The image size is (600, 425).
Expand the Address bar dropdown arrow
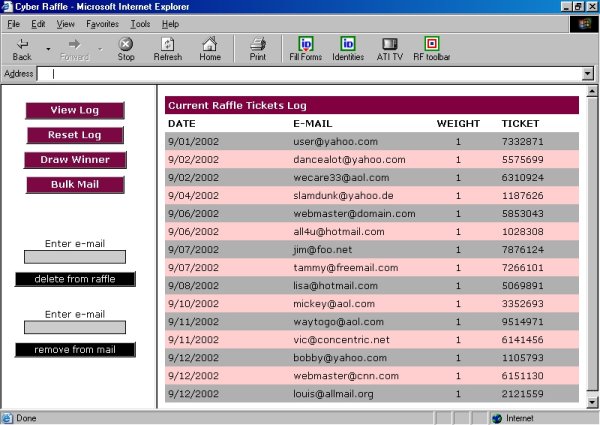(587, 73)
